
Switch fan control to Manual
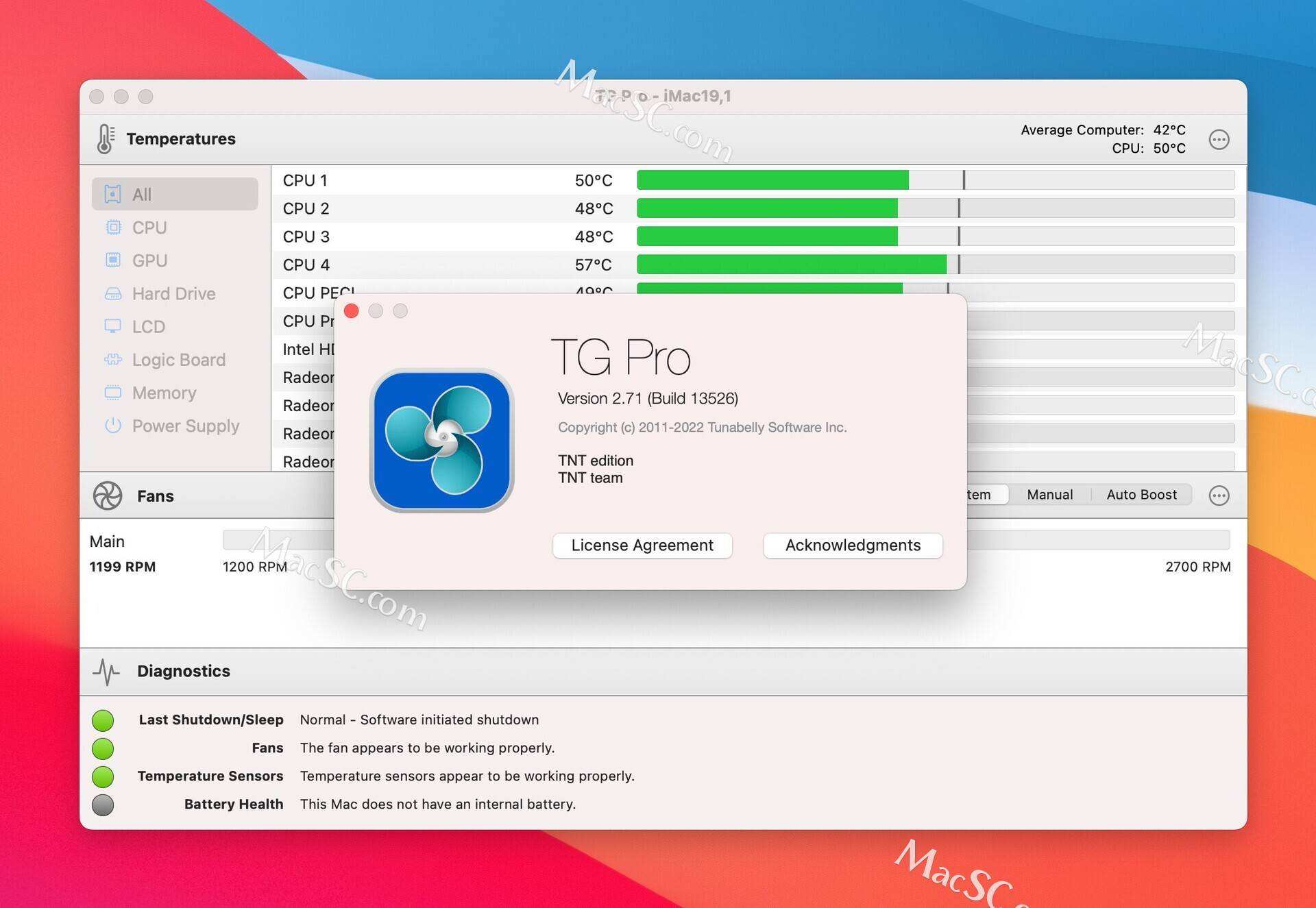pyautogui.click(x=1050, y=495)
